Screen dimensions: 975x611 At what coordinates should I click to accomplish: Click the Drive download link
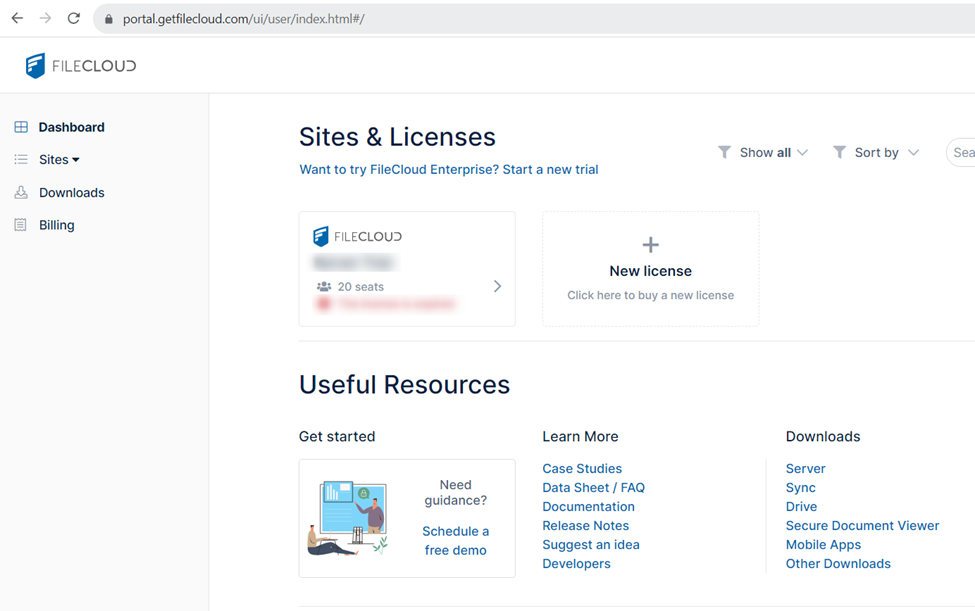pyautogui.click(x=802, y=507)
